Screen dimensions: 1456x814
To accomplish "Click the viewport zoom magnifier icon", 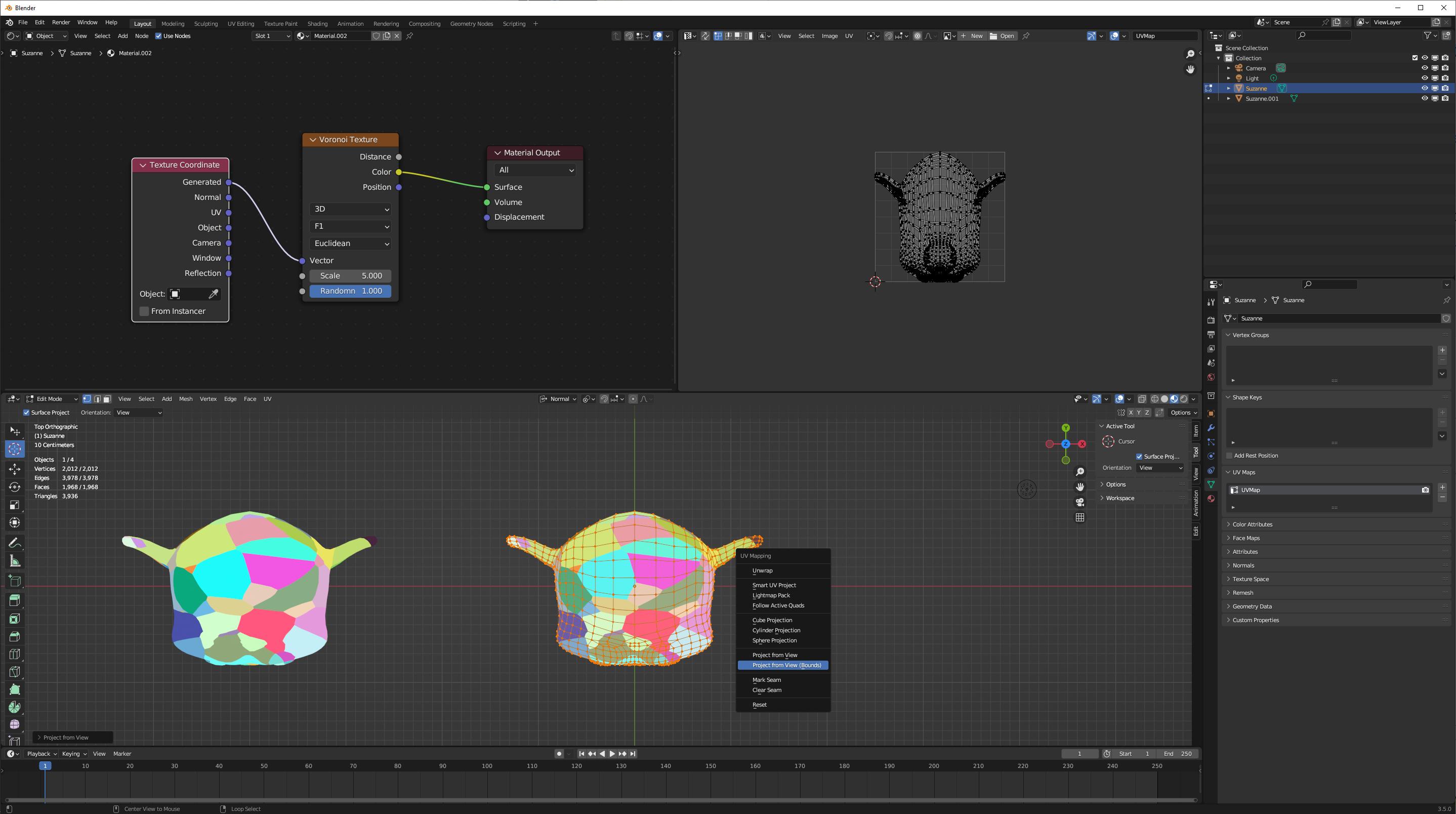I will coord(1079,471).
